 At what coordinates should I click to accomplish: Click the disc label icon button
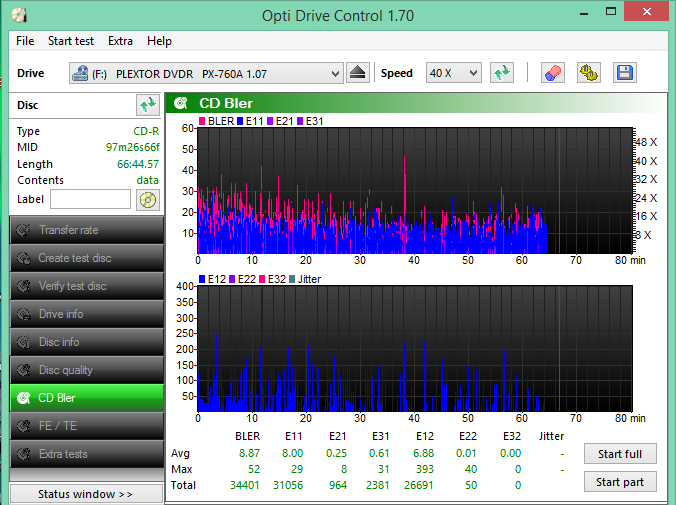[x=147, y=200]
